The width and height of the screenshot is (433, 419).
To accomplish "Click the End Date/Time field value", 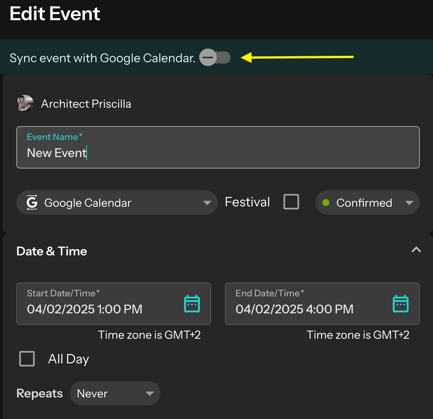I will (294, 309).
